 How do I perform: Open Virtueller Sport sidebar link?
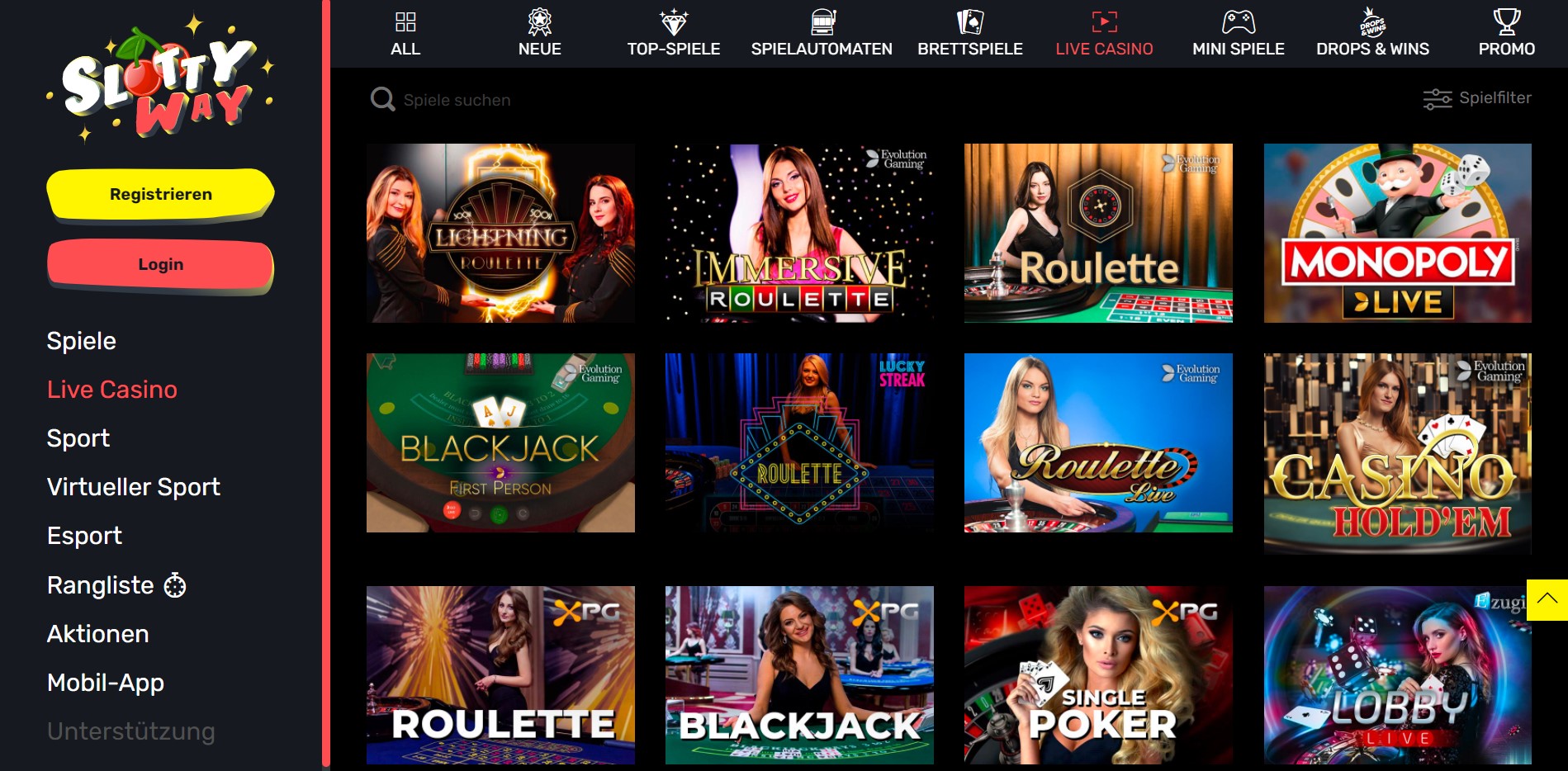134,487
